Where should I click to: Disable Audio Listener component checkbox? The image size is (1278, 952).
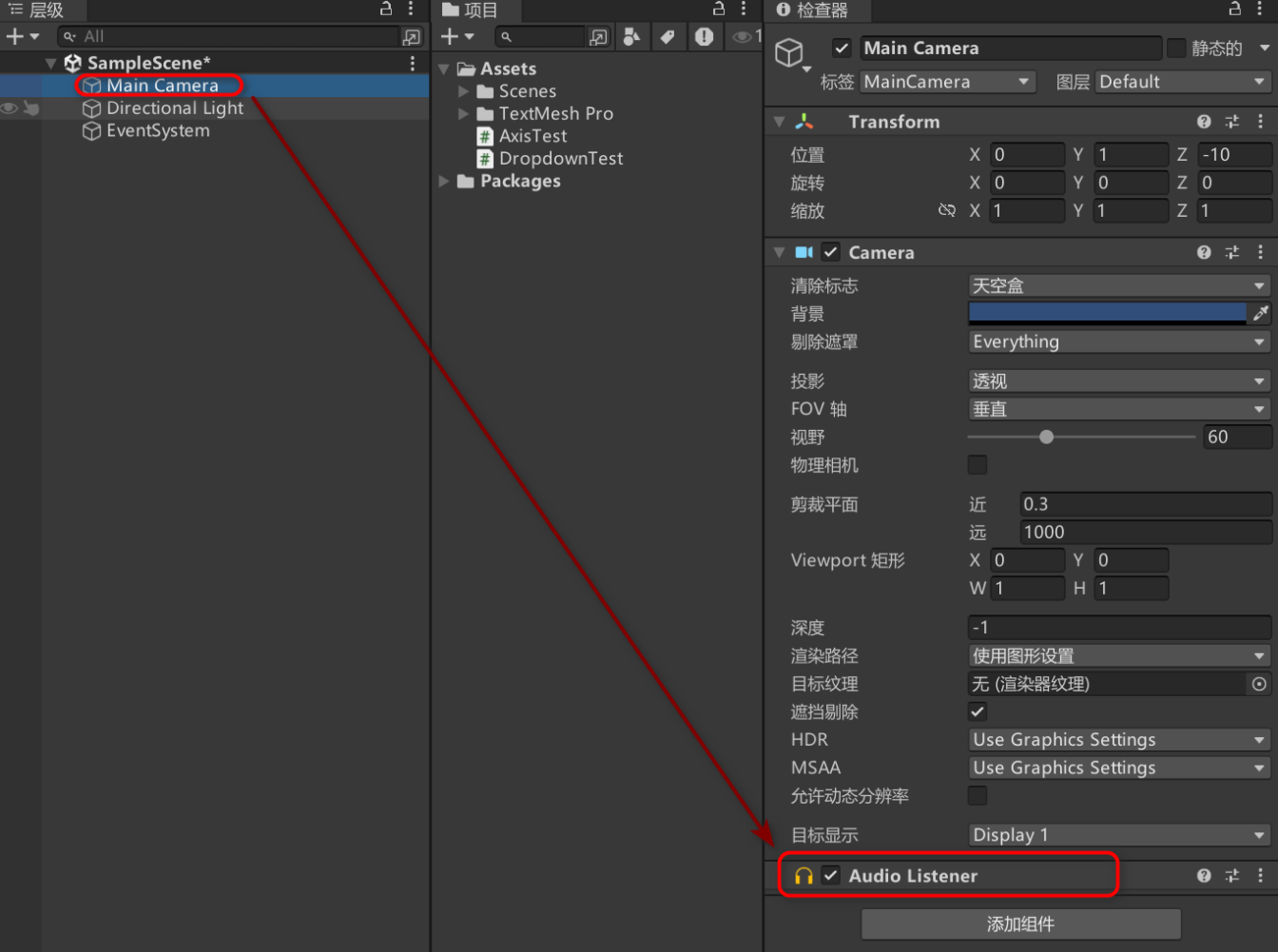831,876
